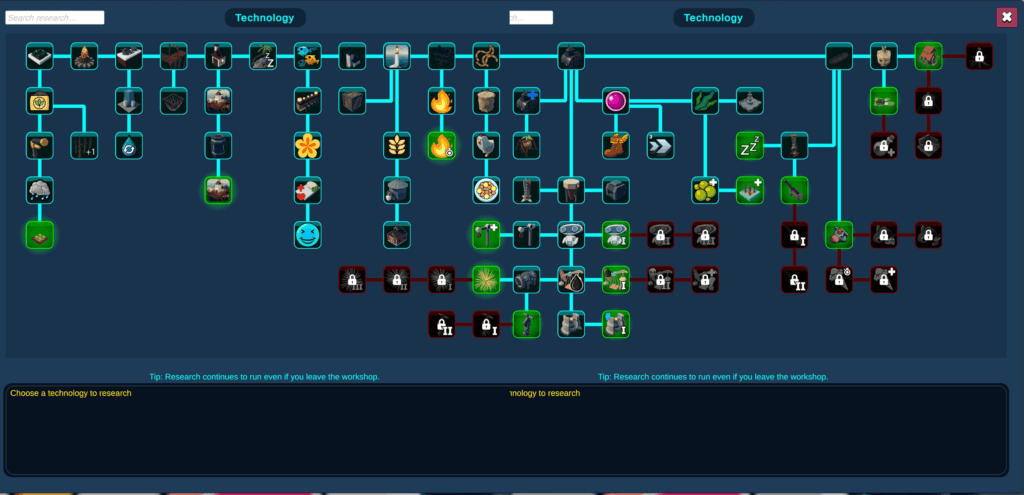Choose the rain cloud technology node

pyautogui.click(x=40, y=190)
